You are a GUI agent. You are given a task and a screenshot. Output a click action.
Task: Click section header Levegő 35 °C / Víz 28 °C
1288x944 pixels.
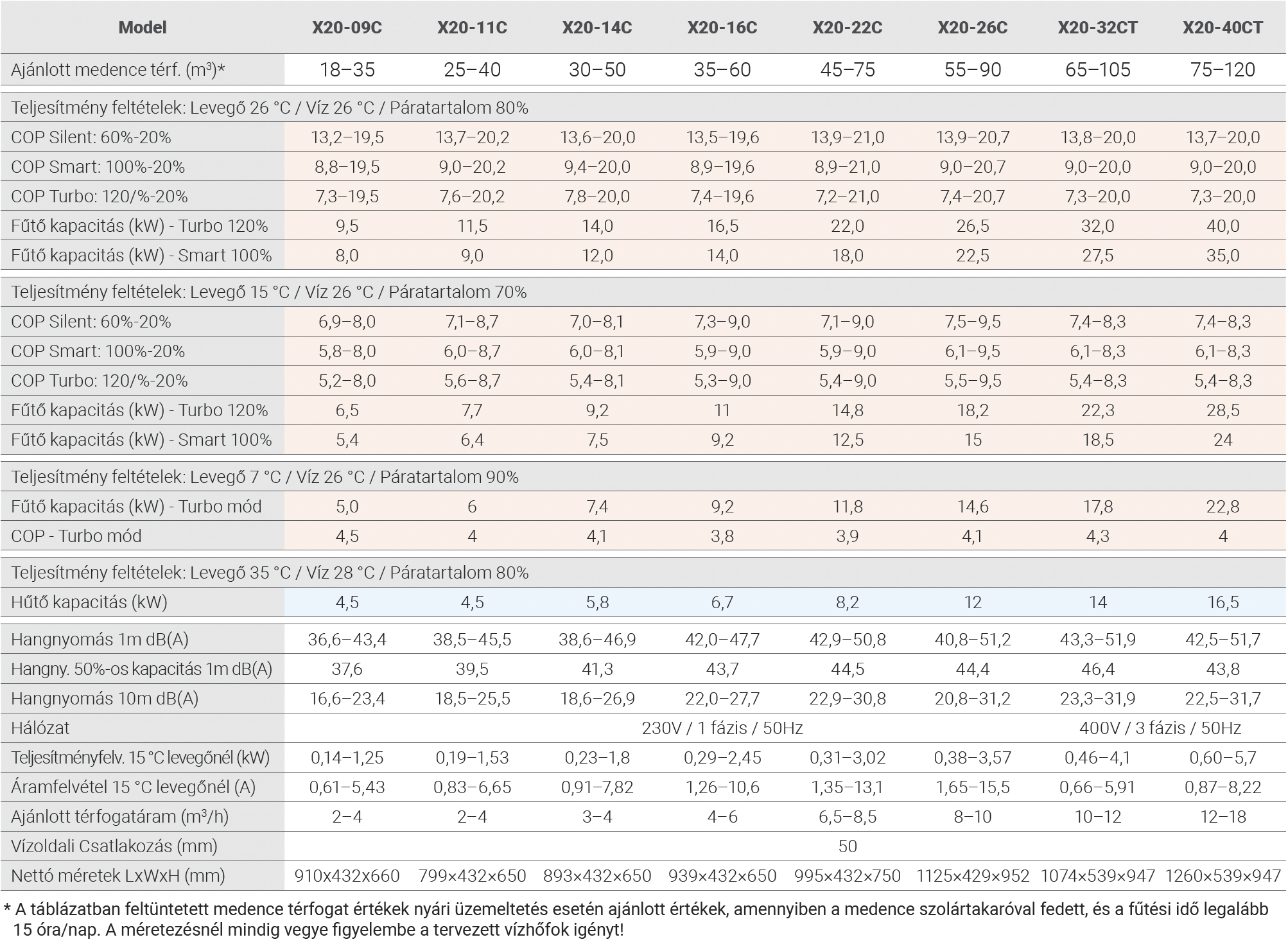[x=270, y=573]
